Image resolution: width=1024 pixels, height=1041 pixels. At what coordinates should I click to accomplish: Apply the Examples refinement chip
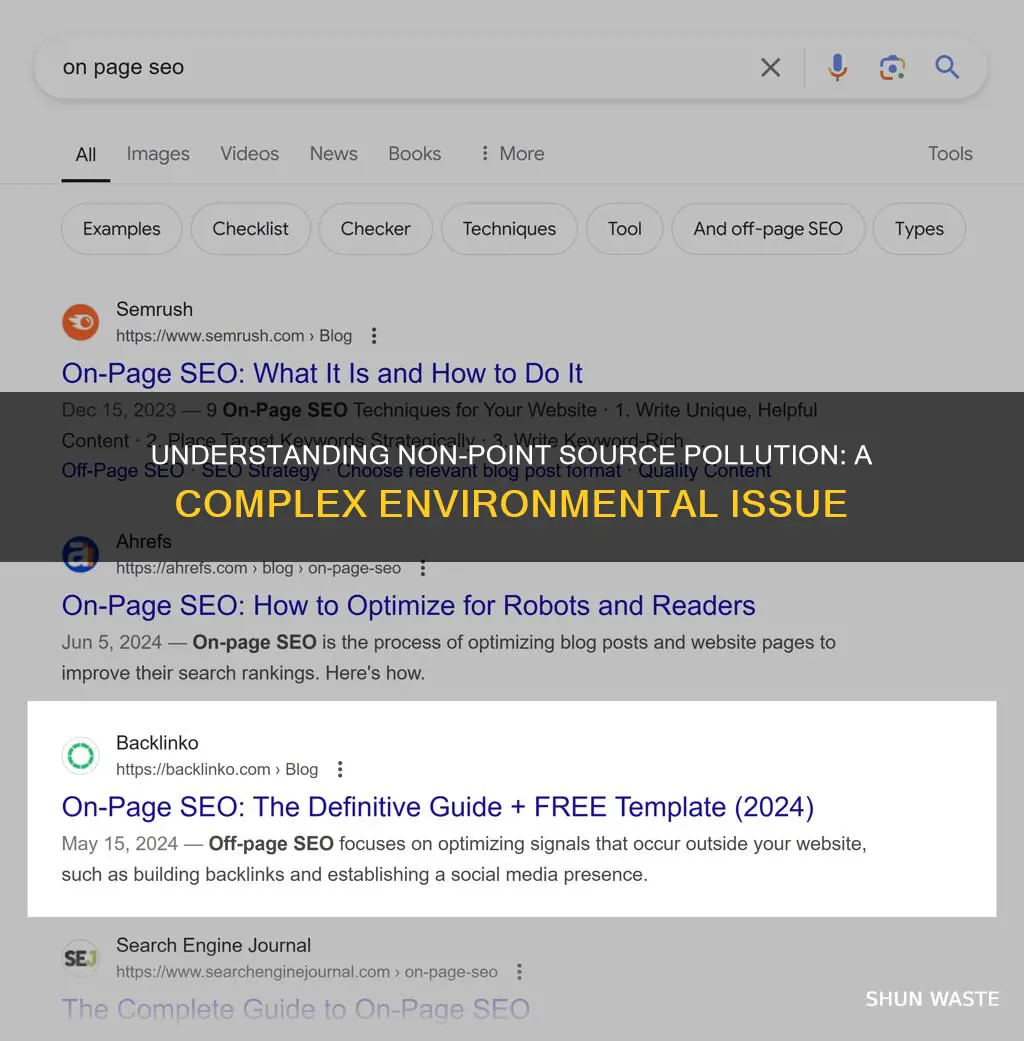pyautogui.click(x=122, y=229)
